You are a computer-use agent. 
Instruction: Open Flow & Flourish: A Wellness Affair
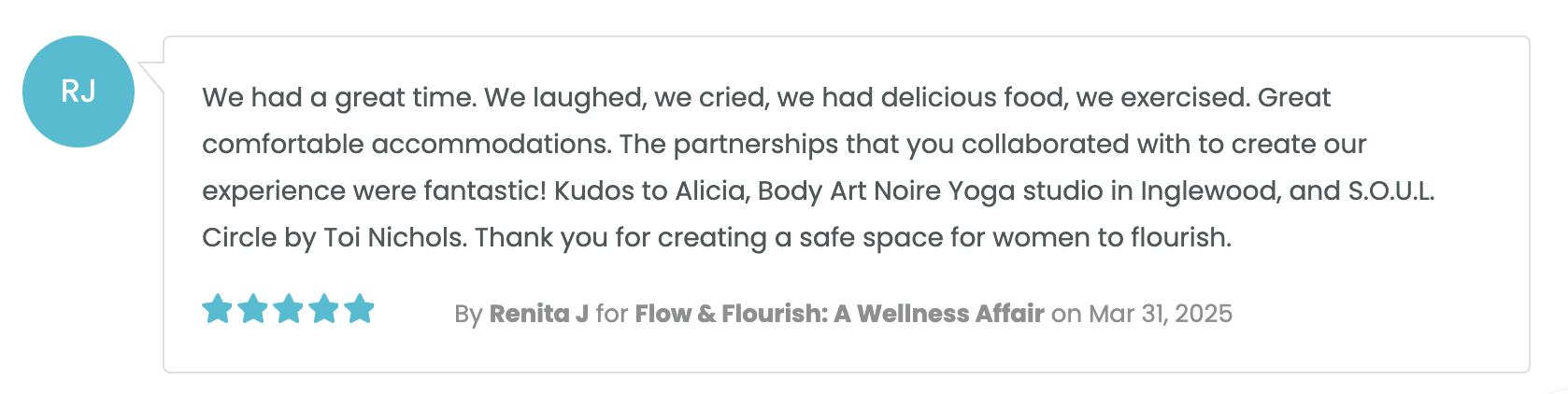point(839,314)
